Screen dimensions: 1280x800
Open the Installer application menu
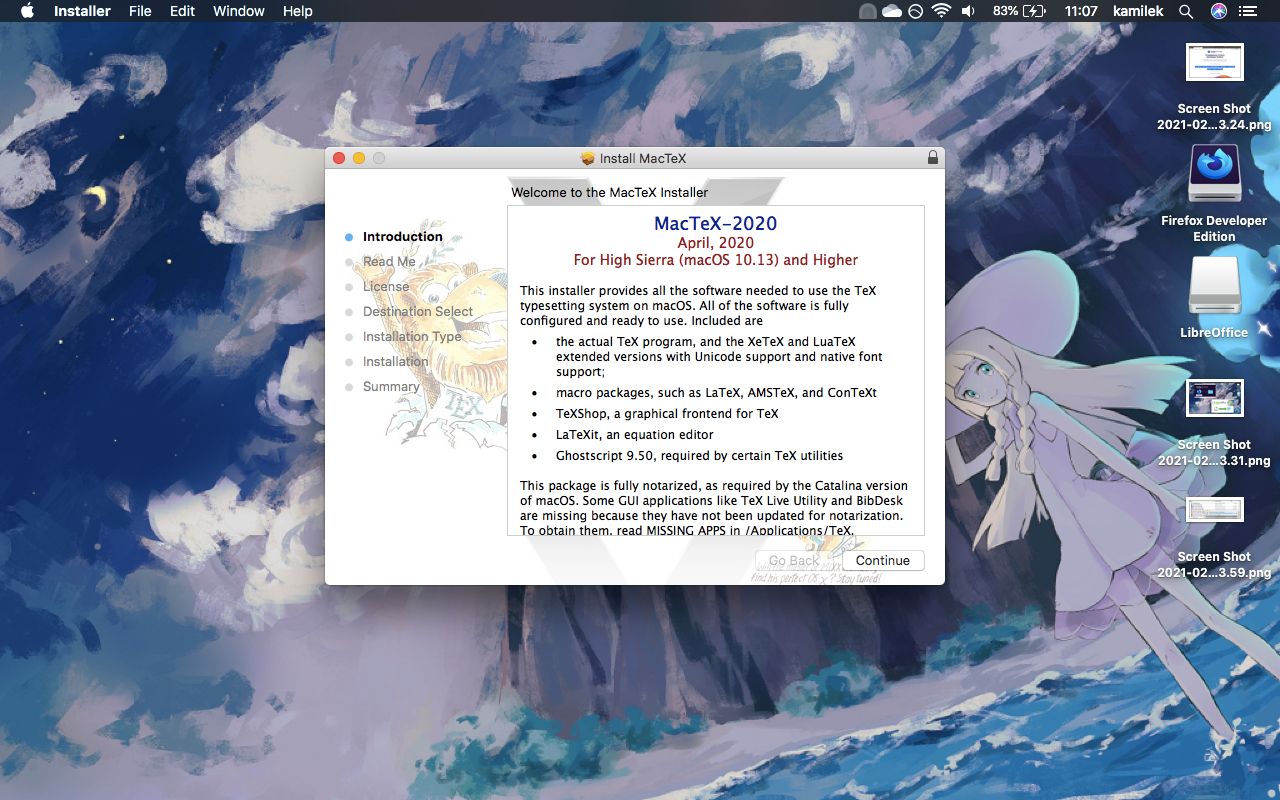click(82, 11)
